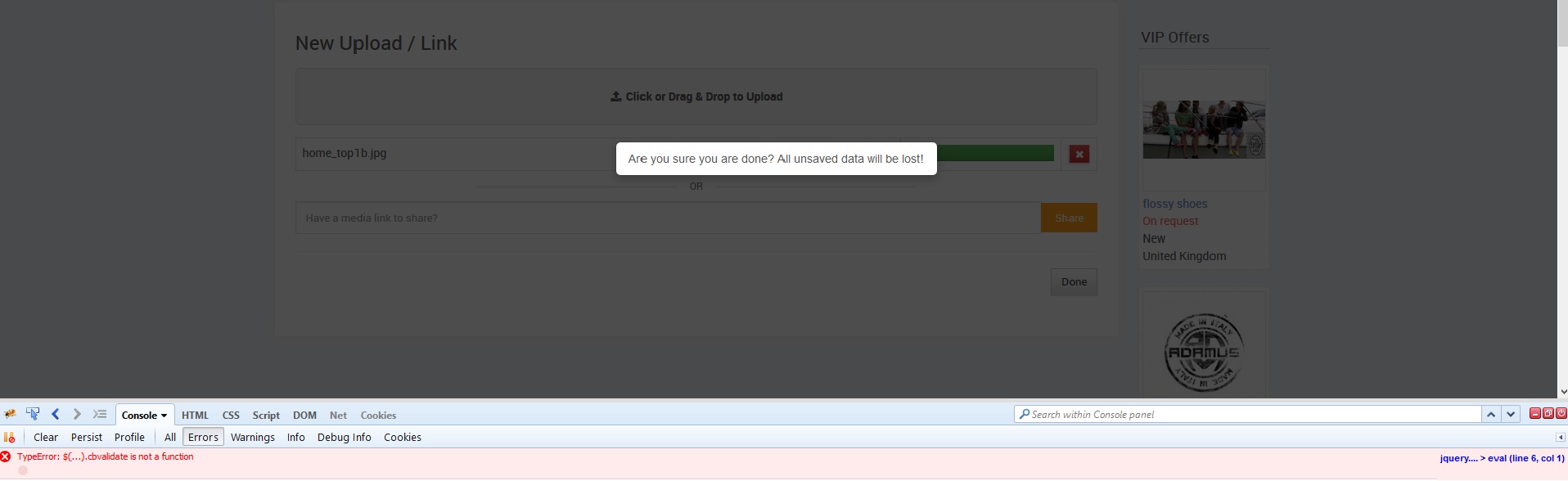Click the green upload progress bar
This screenshot has height=481, width=1568.
(x=995, y=153)
